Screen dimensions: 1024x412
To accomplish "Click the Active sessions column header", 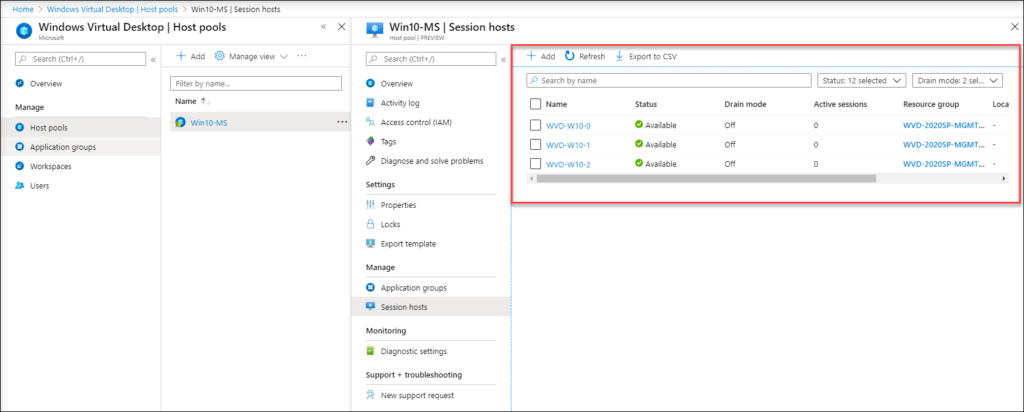I will coord(840,104).
